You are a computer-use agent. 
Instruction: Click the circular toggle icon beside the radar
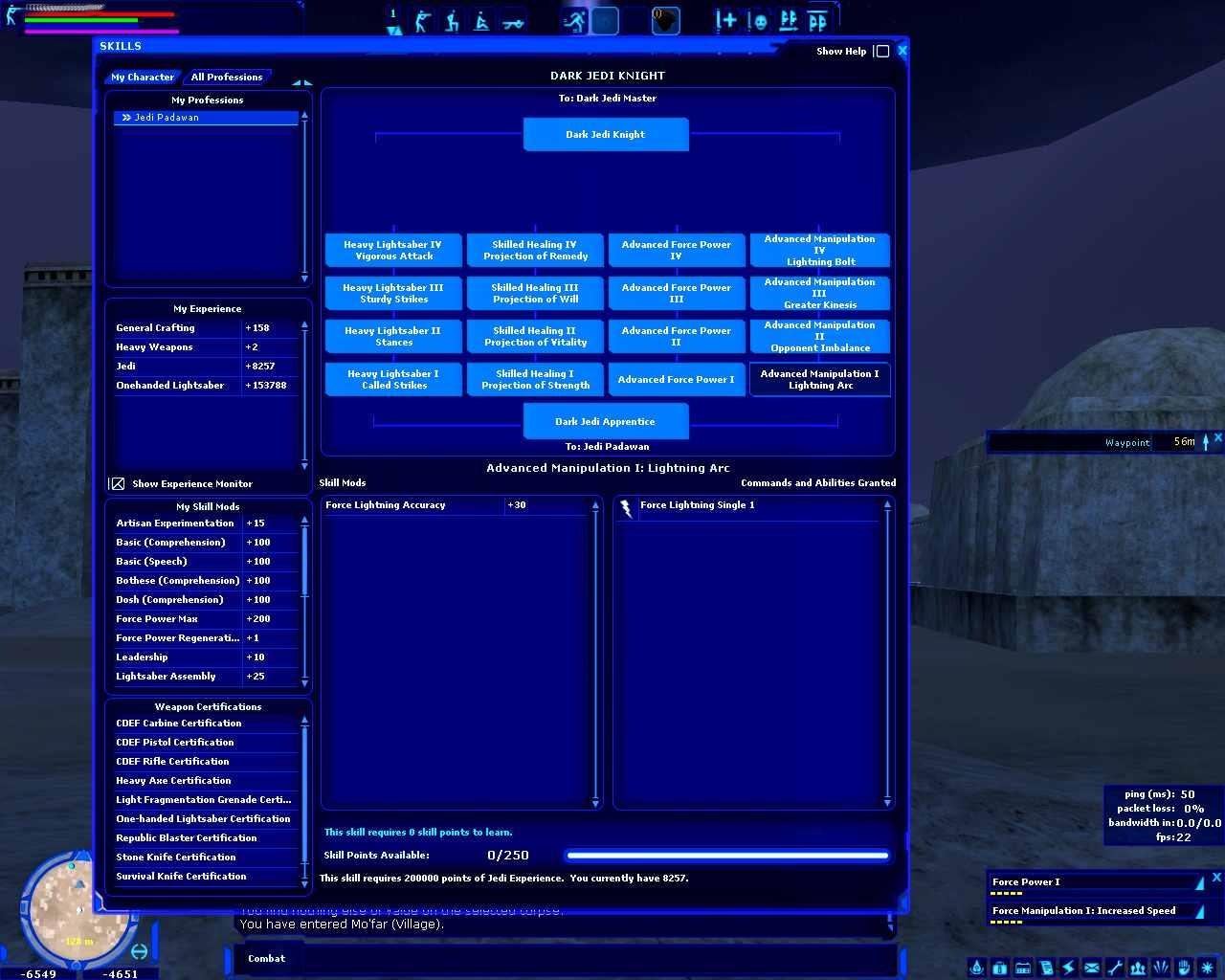(140, 951)
